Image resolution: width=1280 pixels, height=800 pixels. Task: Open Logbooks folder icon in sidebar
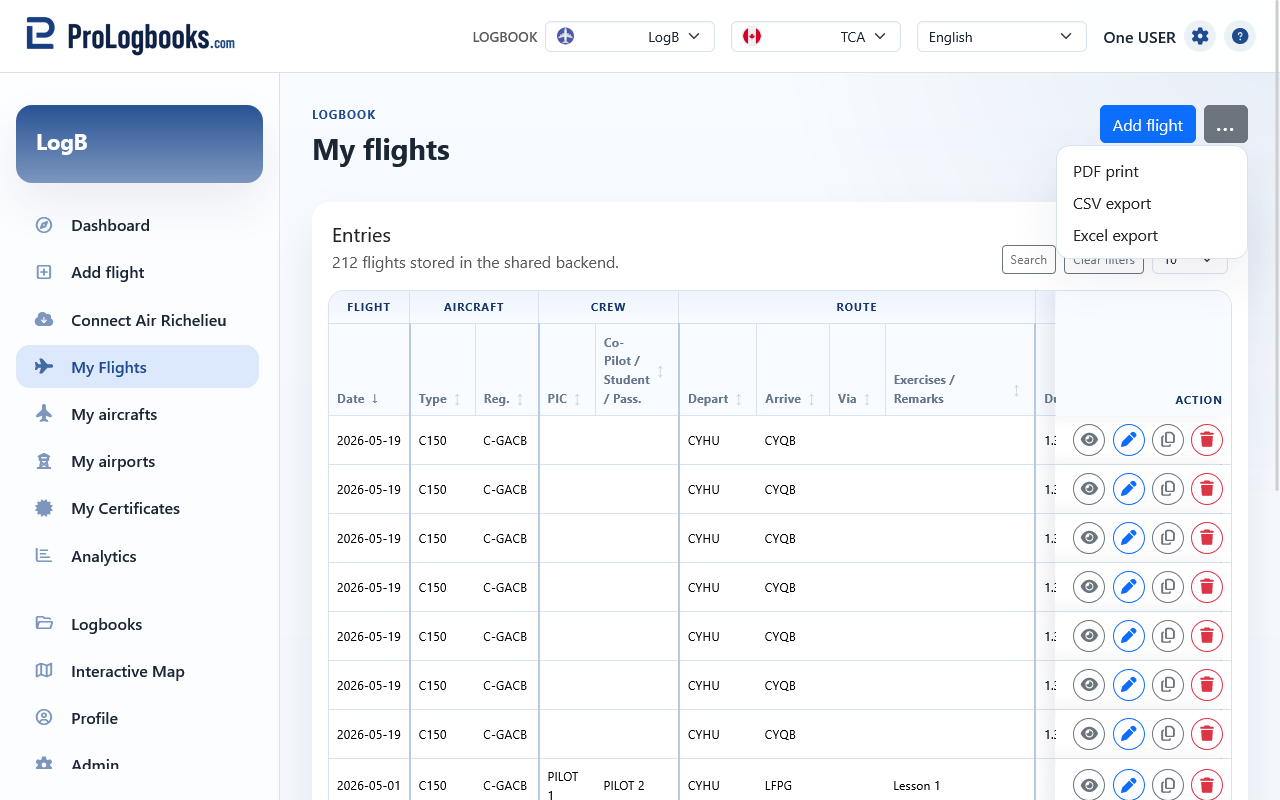coord(44,624)
